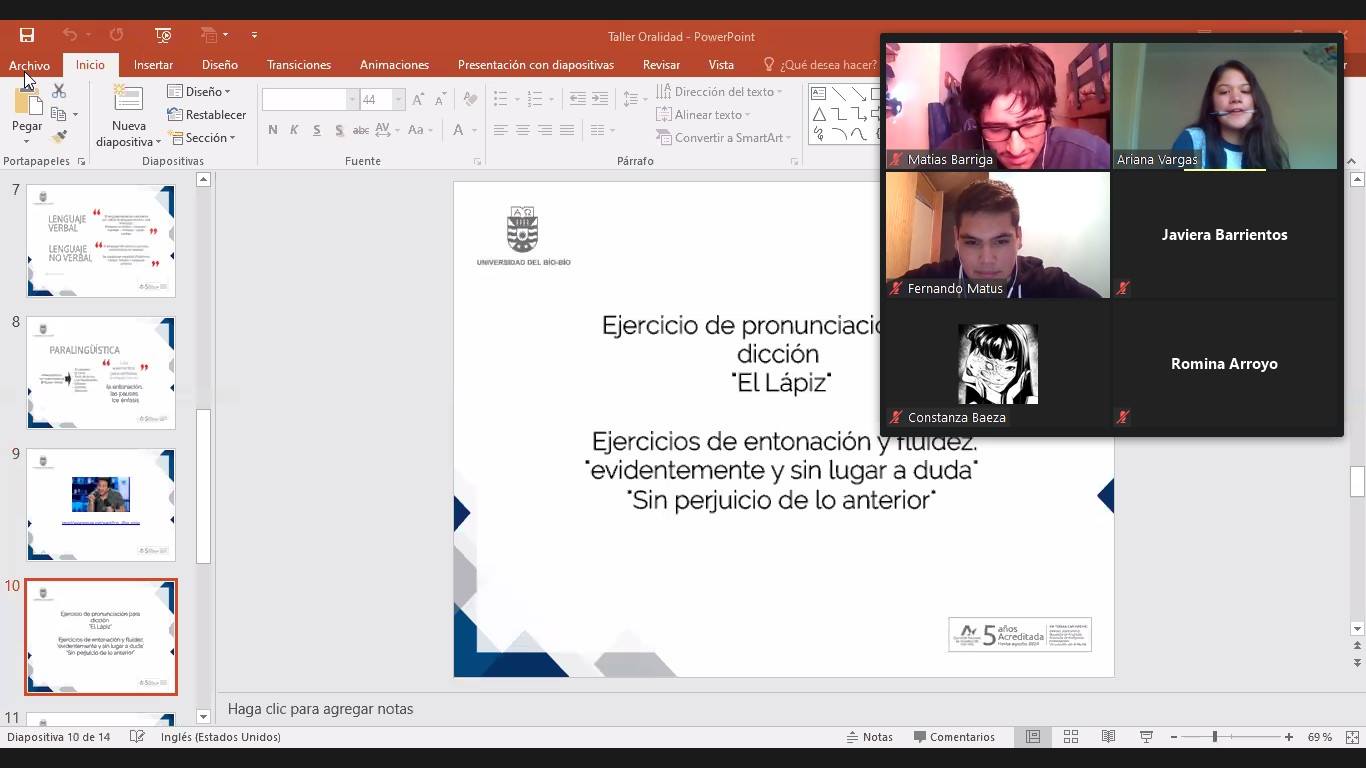
Task: Expand the Diseño layout dropdown
Action: (199, 92)
